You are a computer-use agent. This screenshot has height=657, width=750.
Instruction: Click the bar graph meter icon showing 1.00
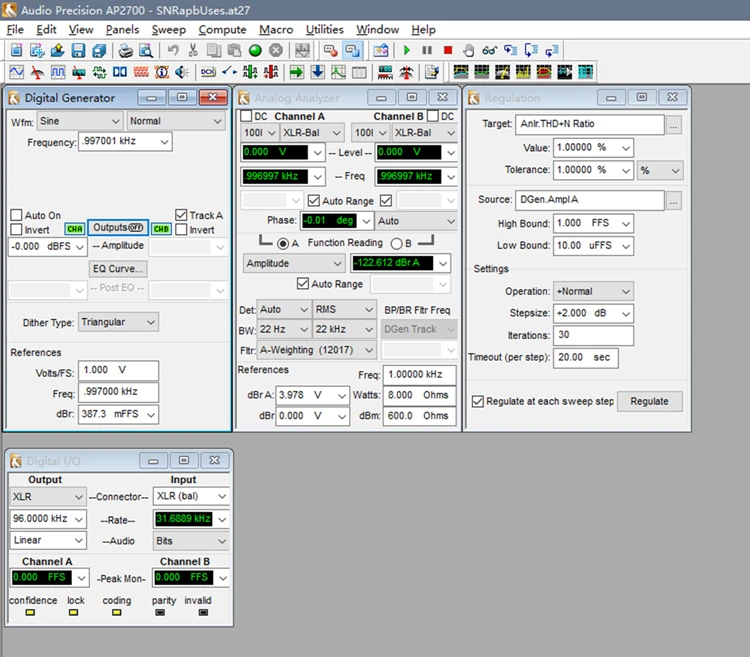click(385, 72)
